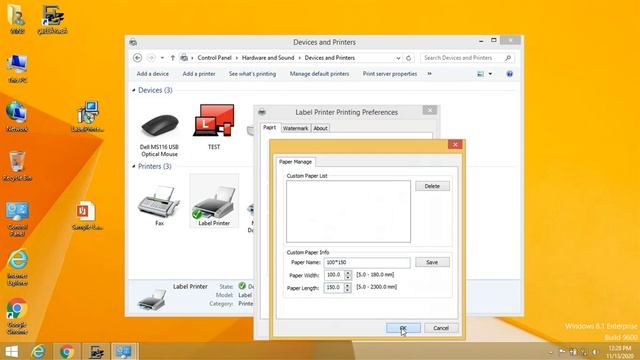
Task: Click See what's printing
Action: tap(252, 74)
